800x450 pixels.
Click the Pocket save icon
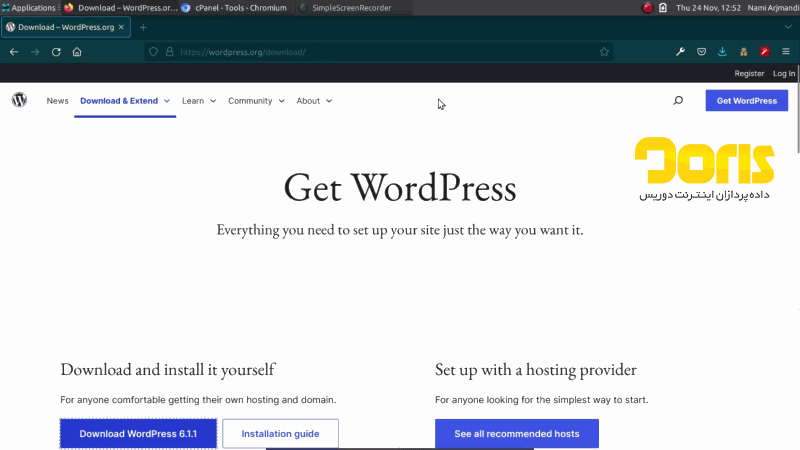702,52
